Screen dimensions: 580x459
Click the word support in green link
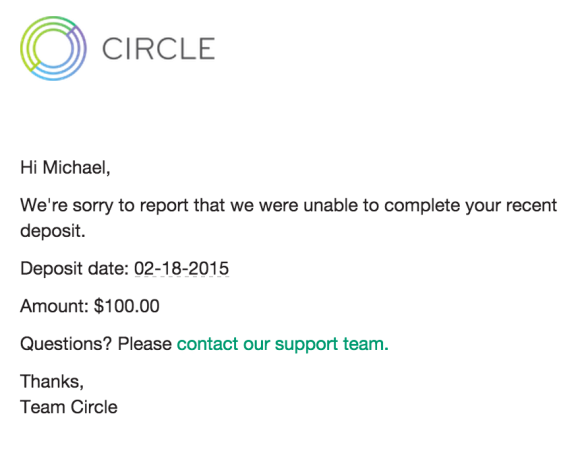coord(306,345)
